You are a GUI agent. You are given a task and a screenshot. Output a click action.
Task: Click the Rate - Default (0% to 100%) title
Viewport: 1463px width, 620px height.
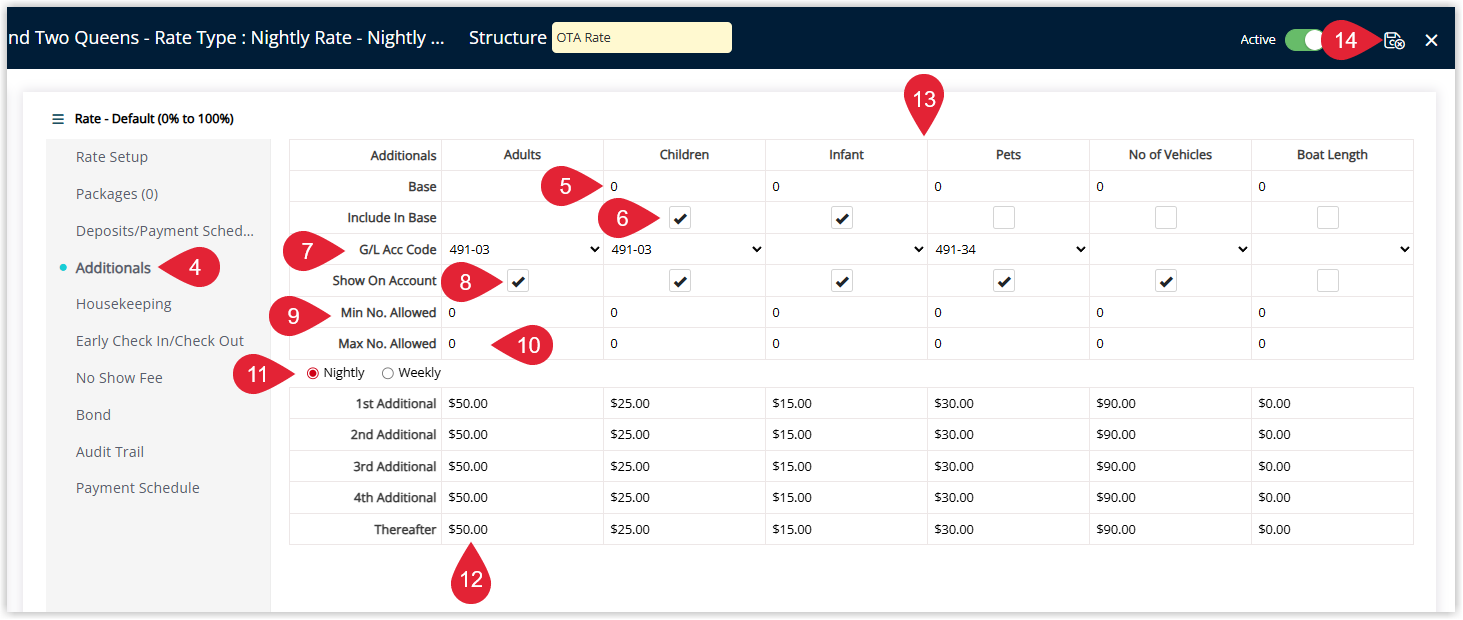pyautogui.click(x=154, y=119)
